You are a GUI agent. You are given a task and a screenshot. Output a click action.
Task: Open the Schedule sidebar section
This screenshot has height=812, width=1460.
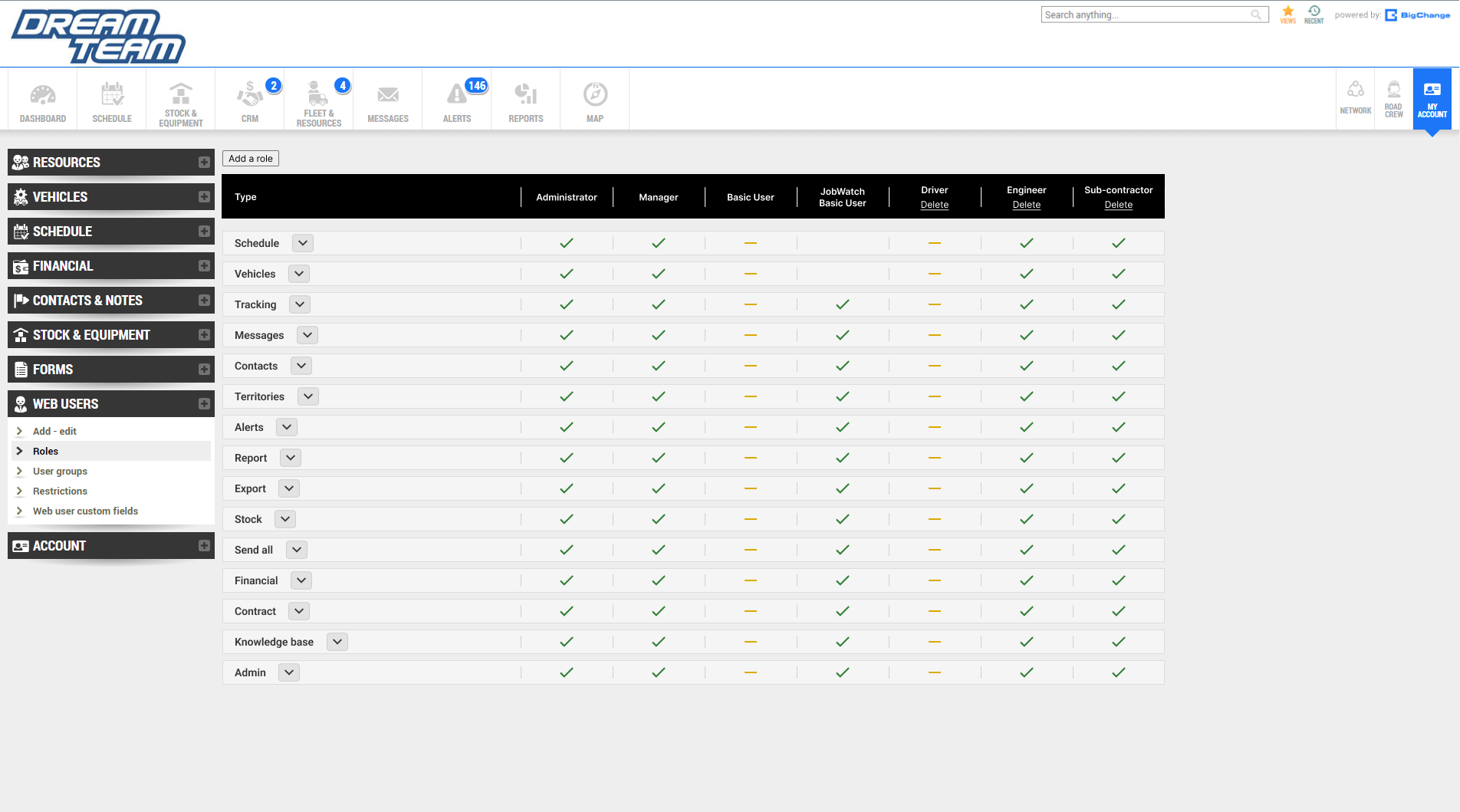click(111, 232)
